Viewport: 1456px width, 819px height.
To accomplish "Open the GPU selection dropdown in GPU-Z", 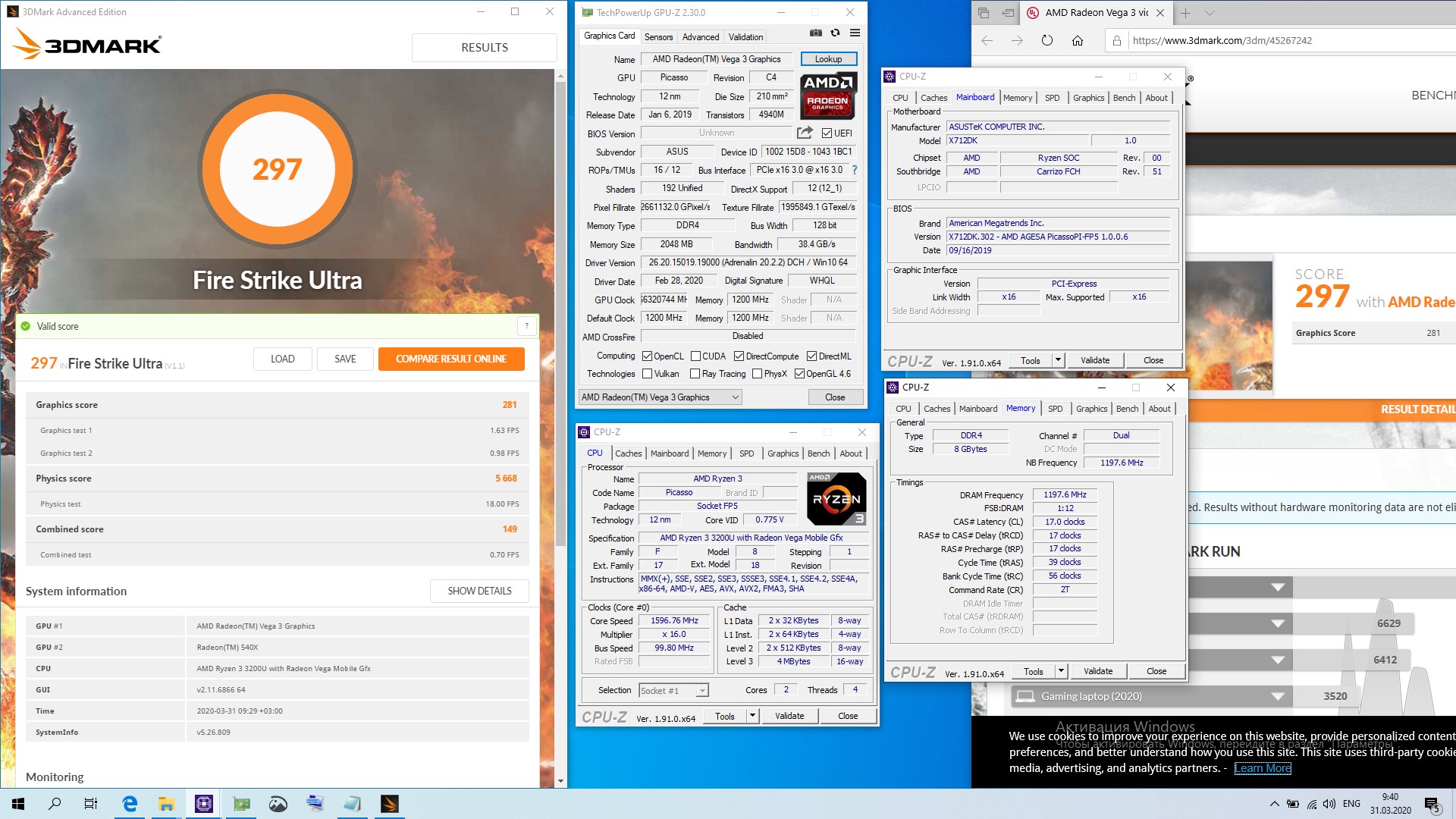I will [660, 397].
